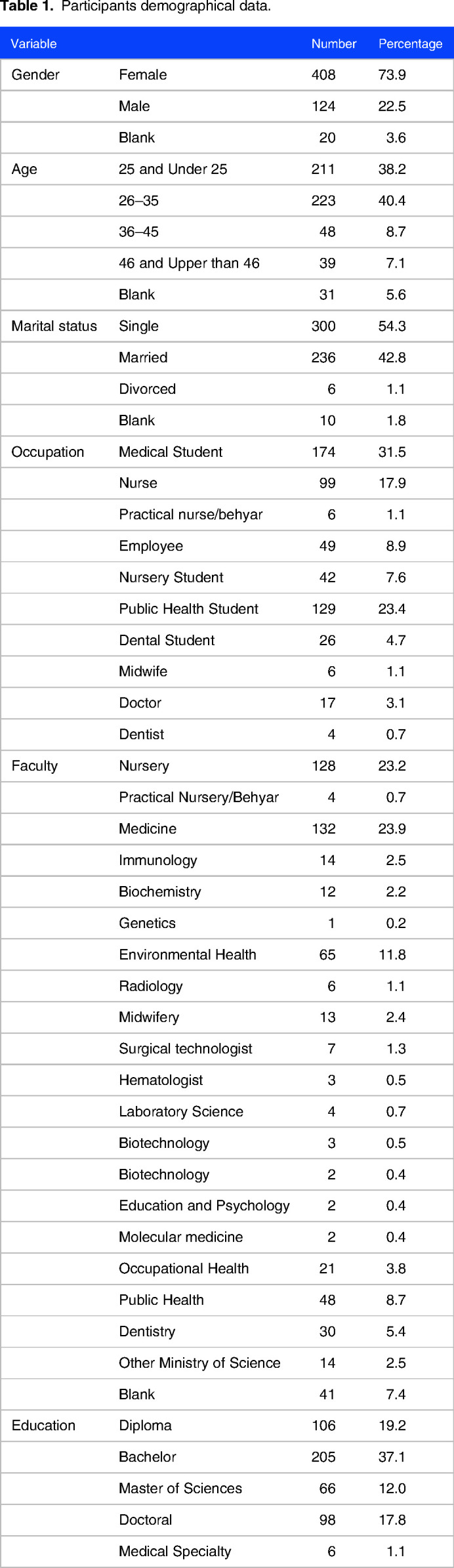
Task: Select the Married marital status row
Action: [x=227, y=358]
